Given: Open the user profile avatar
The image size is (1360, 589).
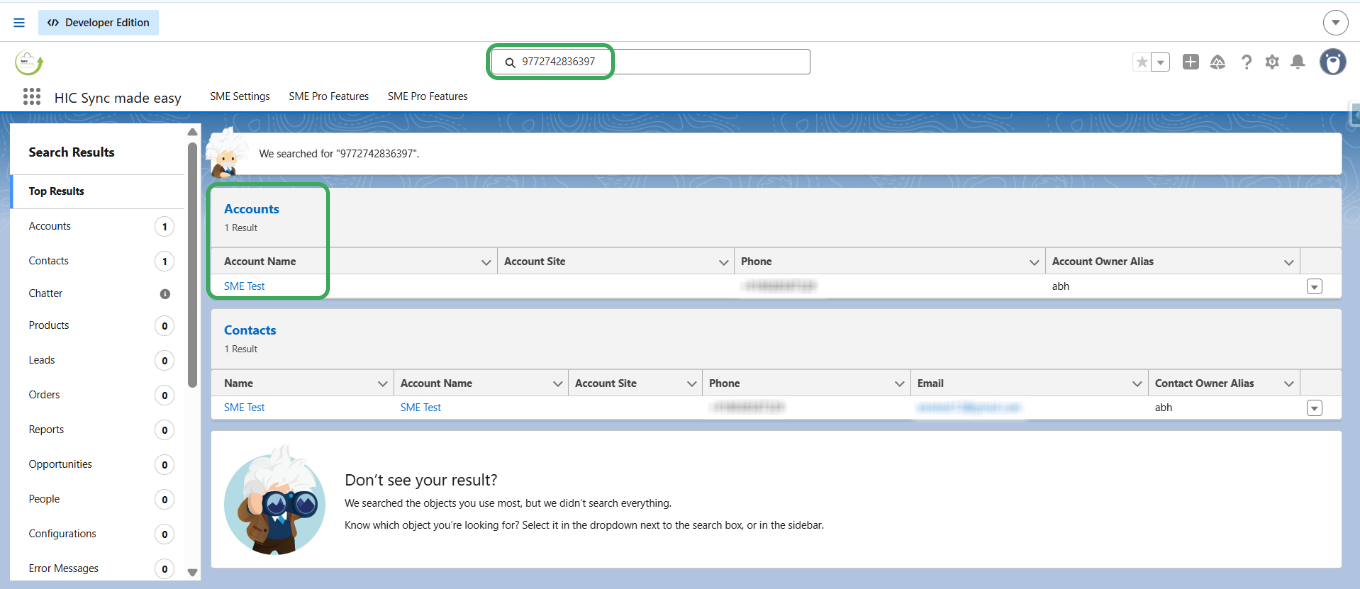Looking at the screenshot, I should point(1332,62).
